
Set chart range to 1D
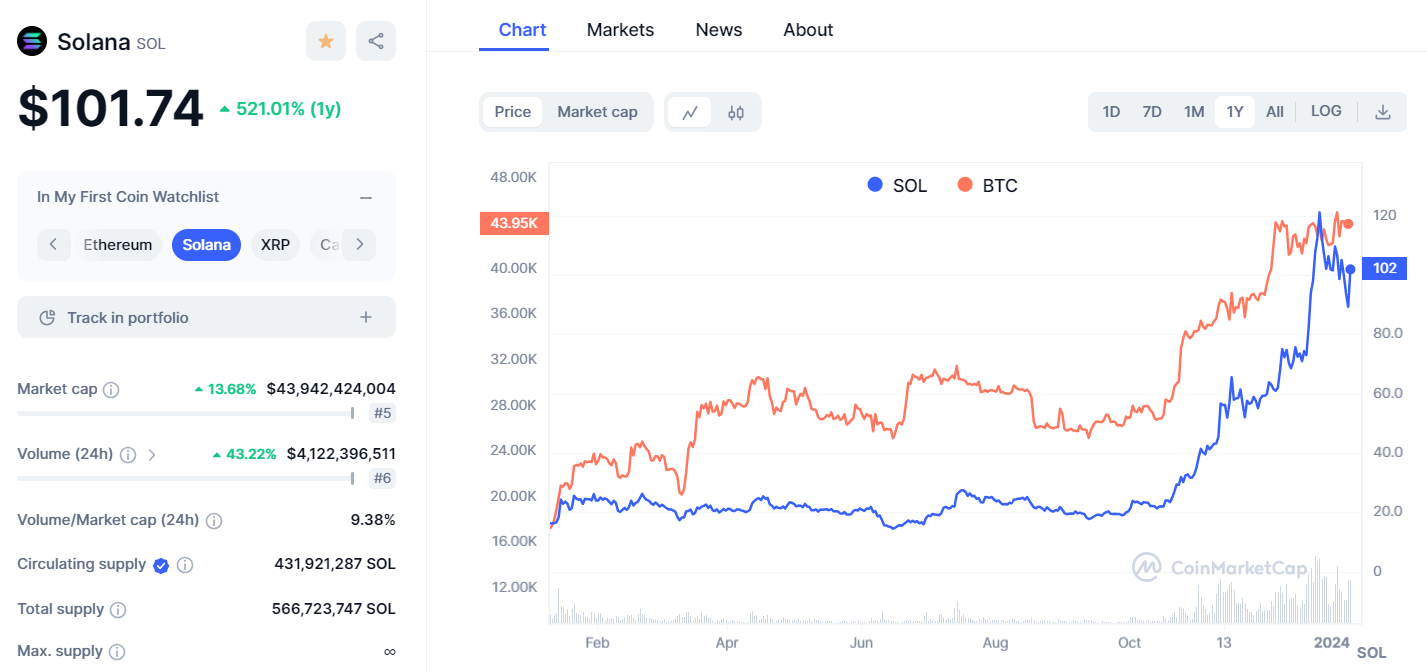tap(1111, 112)
